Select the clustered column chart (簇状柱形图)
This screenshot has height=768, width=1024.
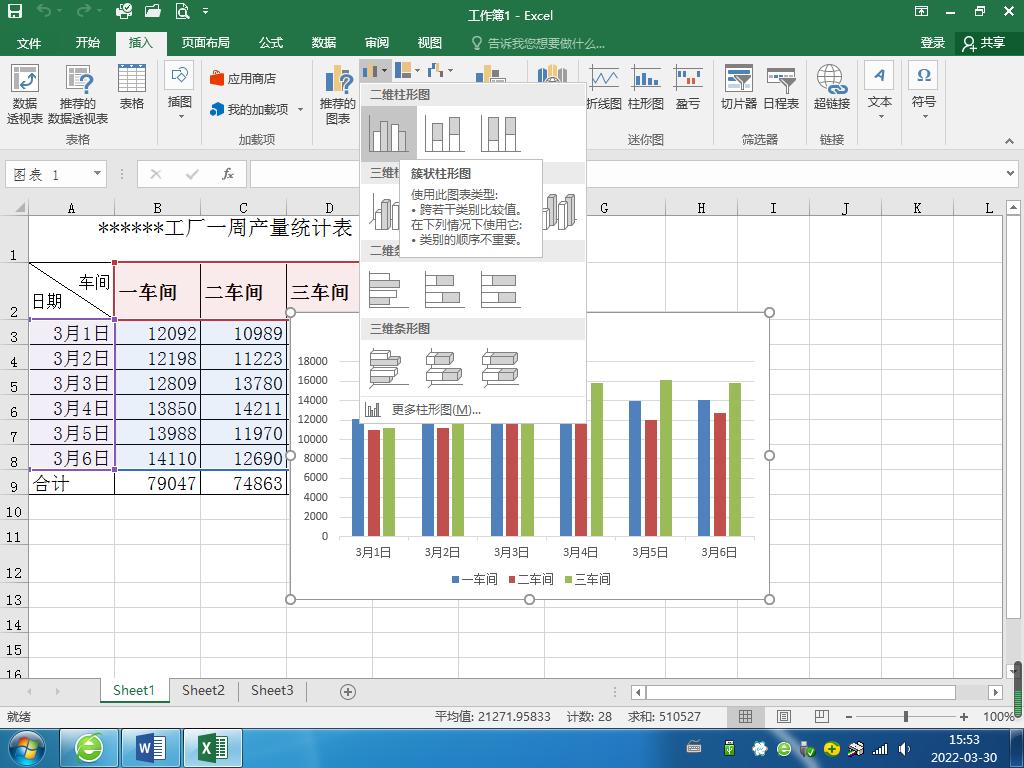[x=389, y=131]
